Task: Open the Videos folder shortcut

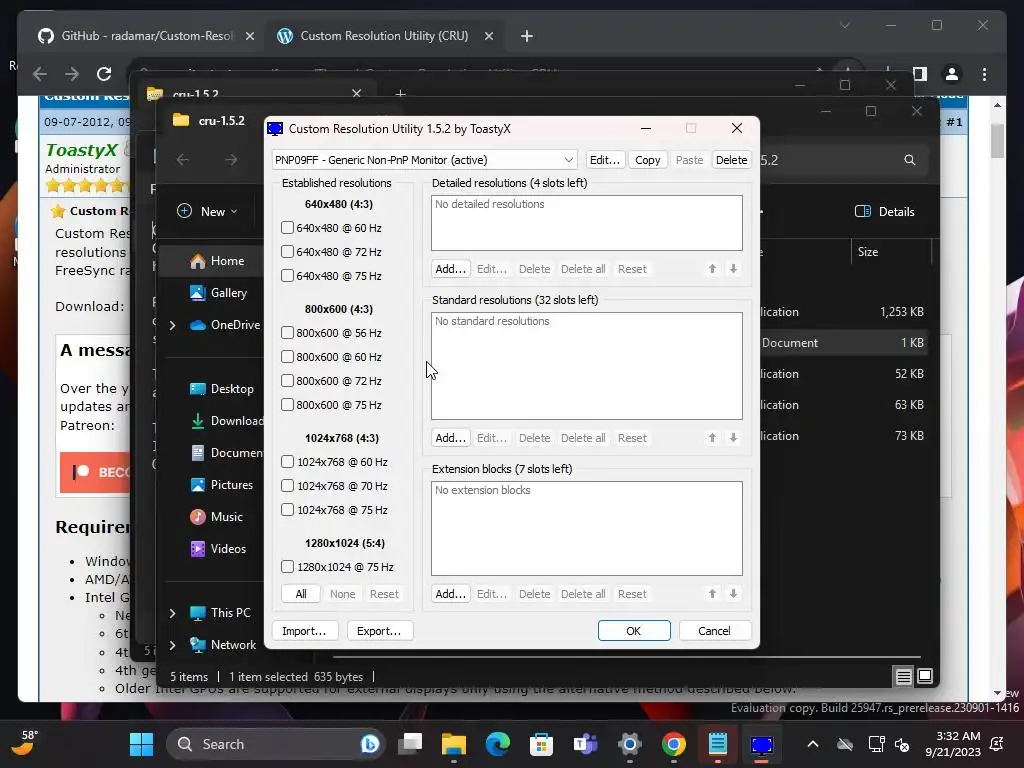Action: click(218, 549)
